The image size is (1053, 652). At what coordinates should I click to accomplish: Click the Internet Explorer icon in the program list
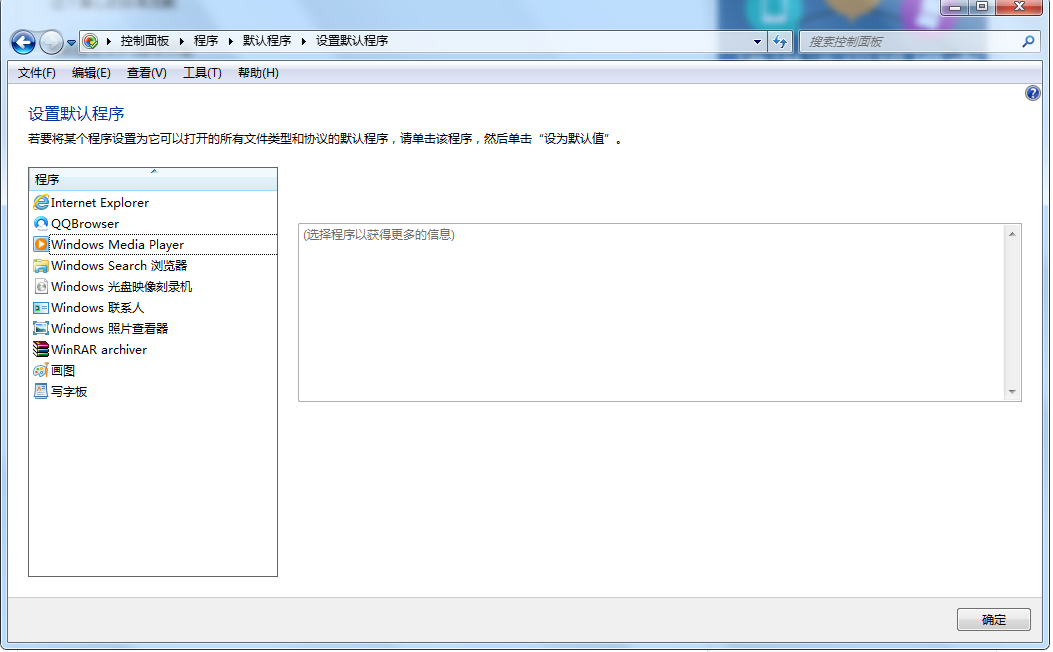click(41, 202)
